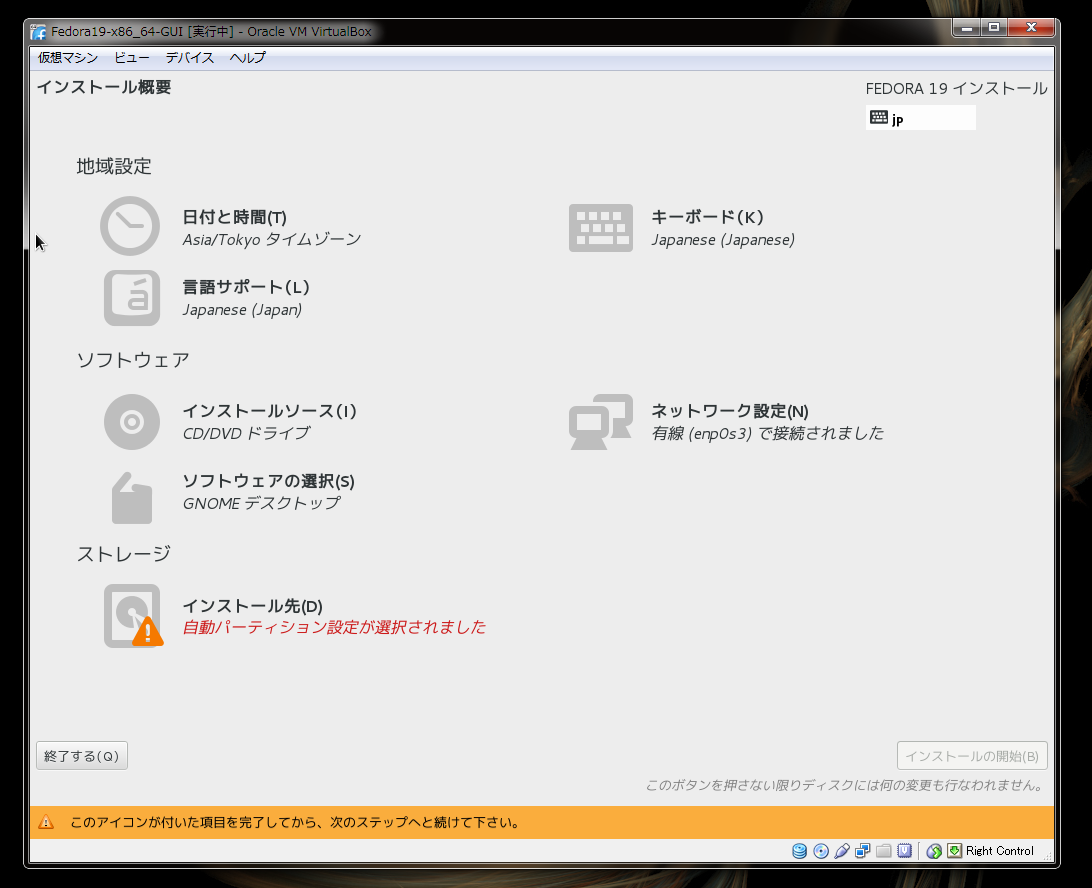
Task: Open the ソフトウェアの選択 package icon
Action: (132, 498)
